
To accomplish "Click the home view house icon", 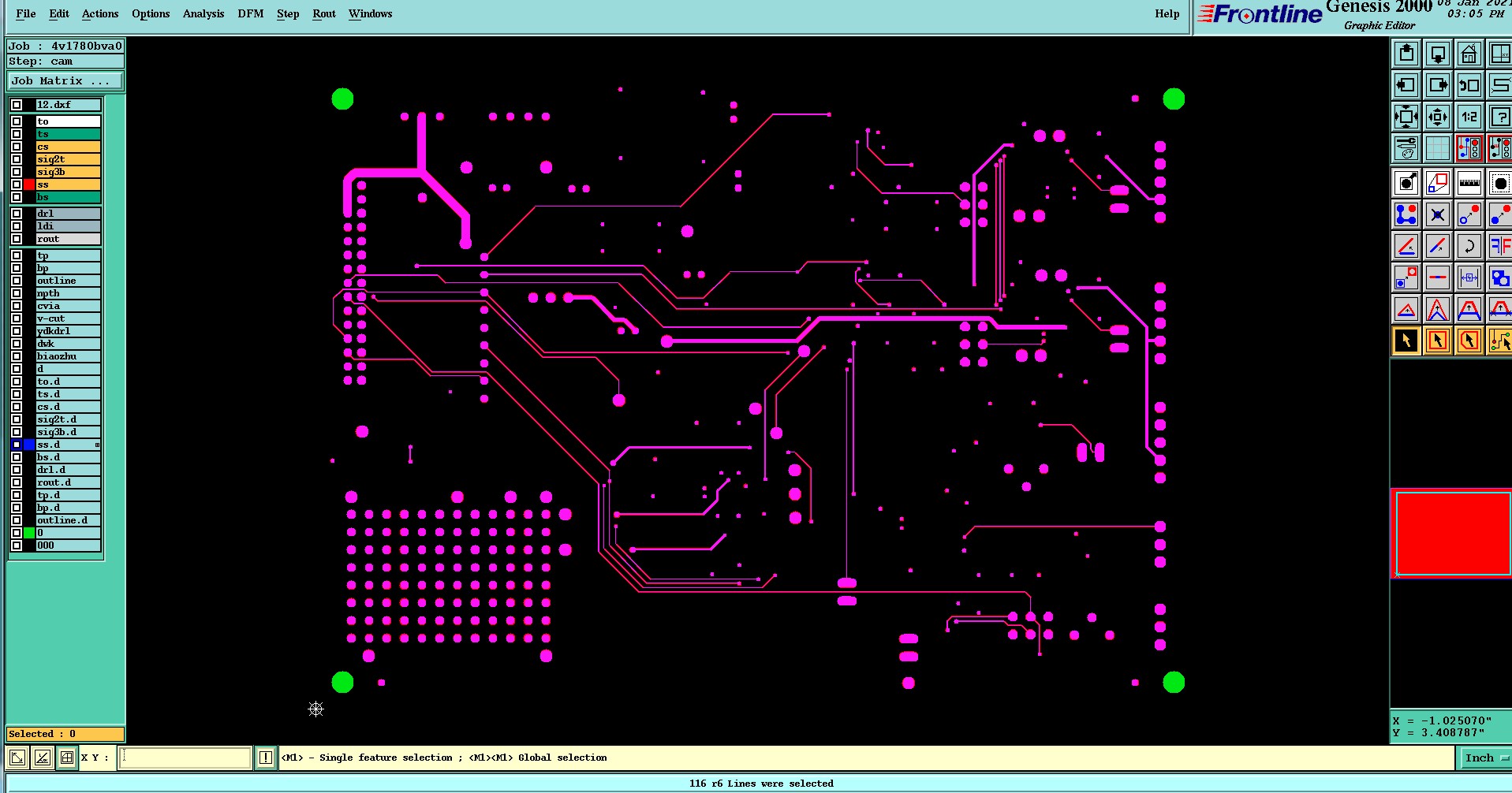I will pyautogui.click(x=1469, y=54).
